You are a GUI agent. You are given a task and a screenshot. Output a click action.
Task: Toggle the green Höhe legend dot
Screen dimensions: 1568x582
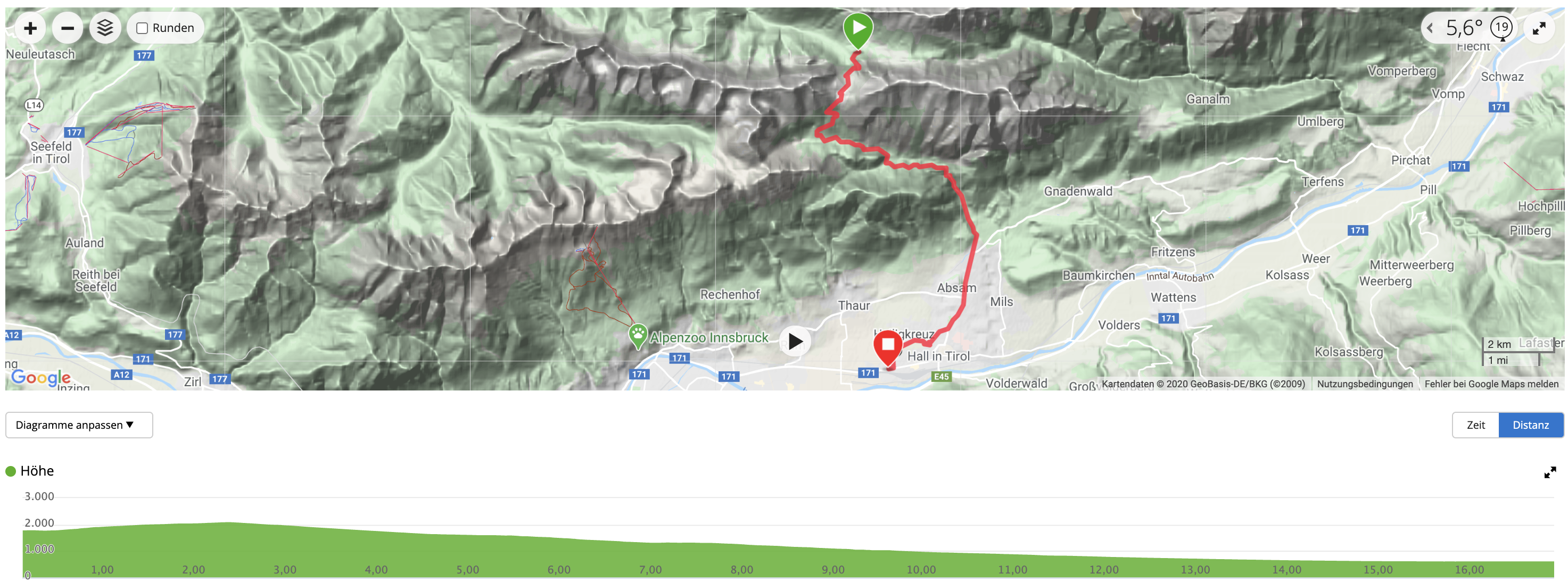10,471
